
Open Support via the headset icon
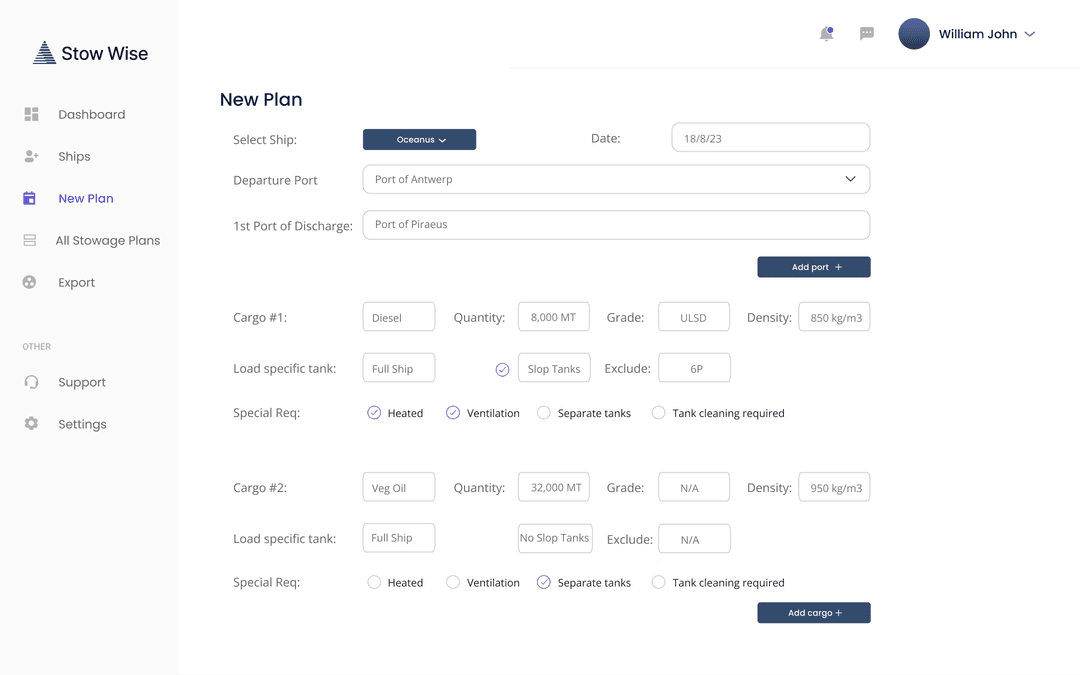(30, 381)
